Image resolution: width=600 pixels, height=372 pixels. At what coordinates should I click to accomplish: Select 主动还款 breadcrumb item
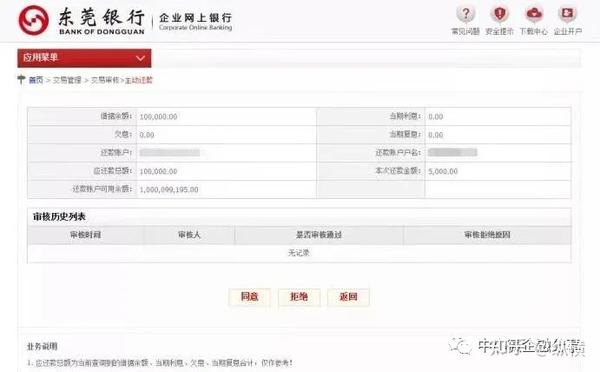pyautogui.click(x=139, y=80)
